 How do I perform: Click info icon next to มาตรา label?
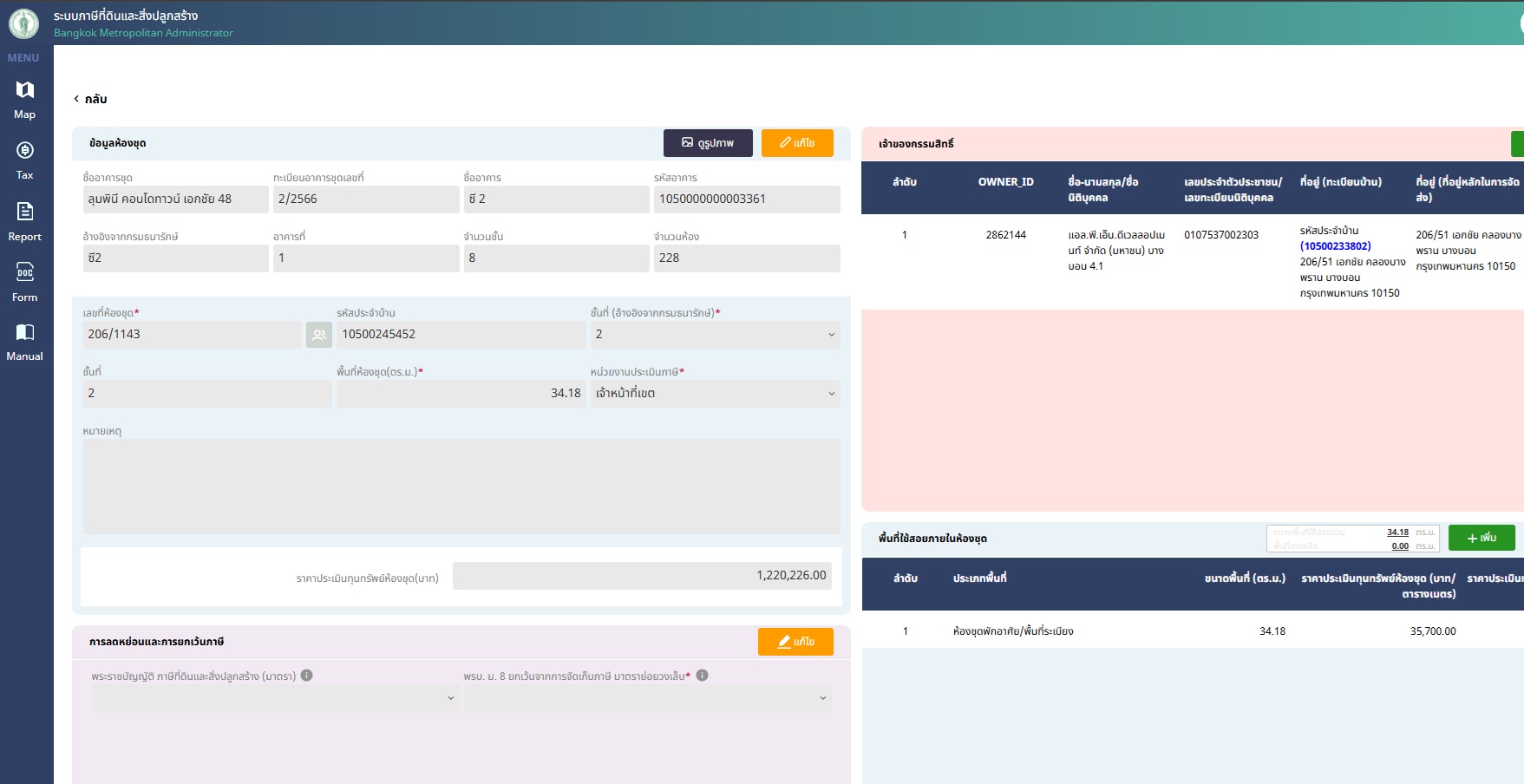tap(307, 676)
